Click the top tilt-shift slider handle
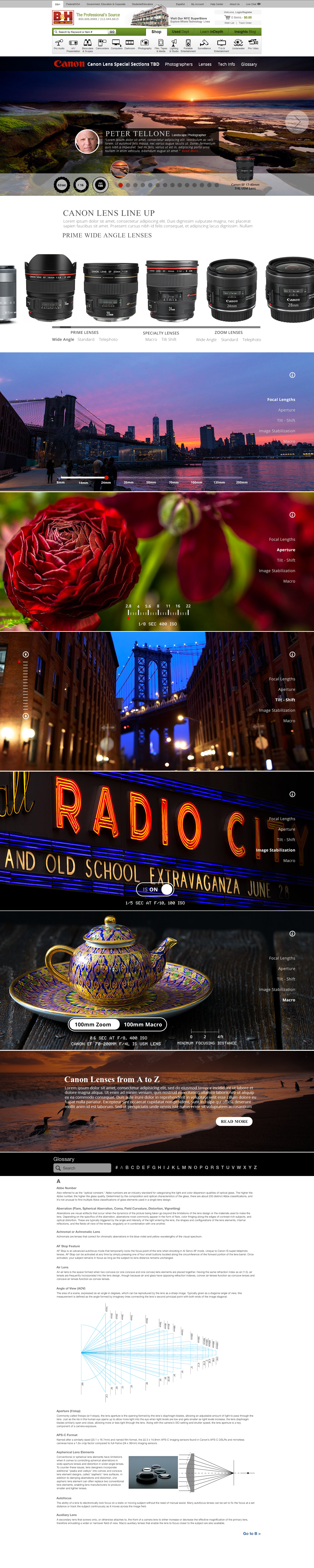Viewport: 314px width, 1568px height. click(x=26, y=654)
